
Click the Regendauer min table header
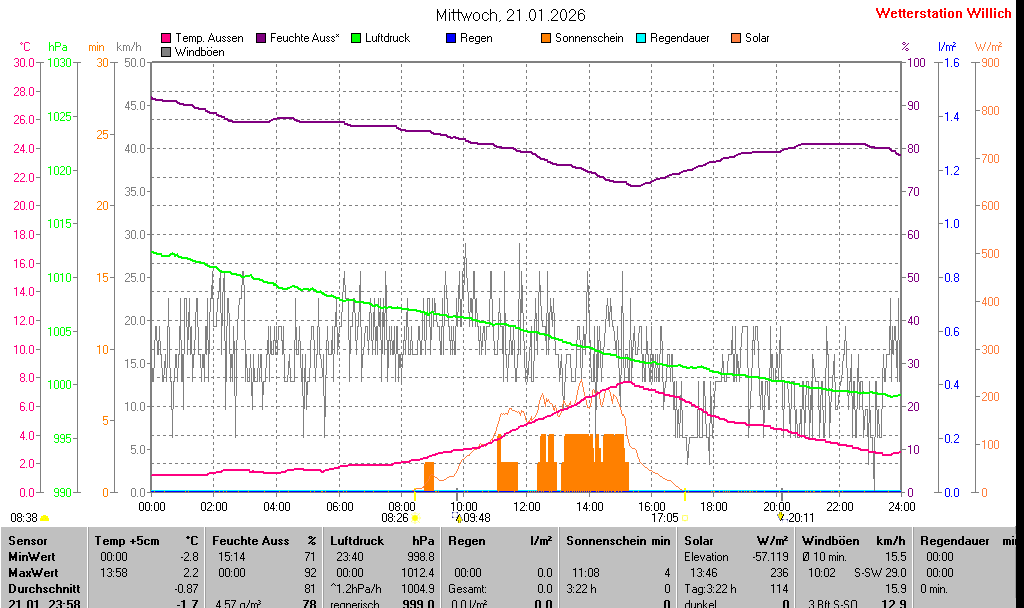click(x=966, y=541)
